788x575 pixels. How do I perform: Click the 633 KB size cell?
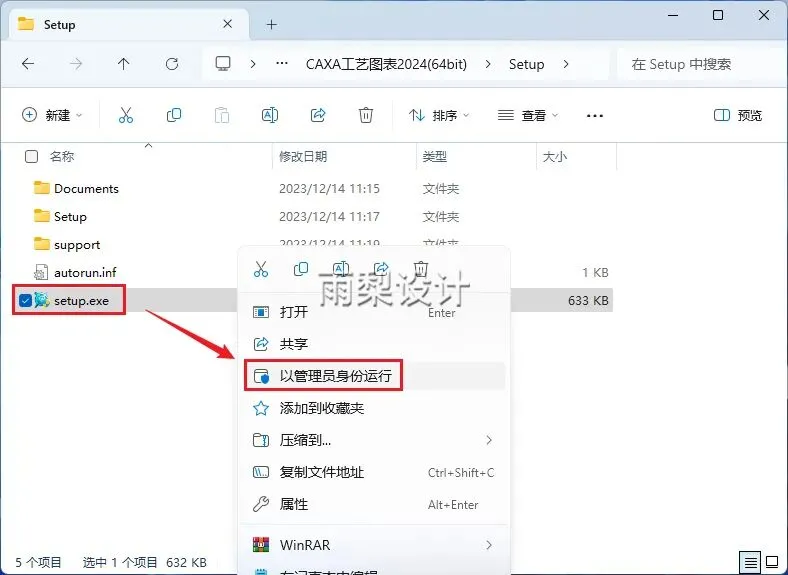click(588, 301)
